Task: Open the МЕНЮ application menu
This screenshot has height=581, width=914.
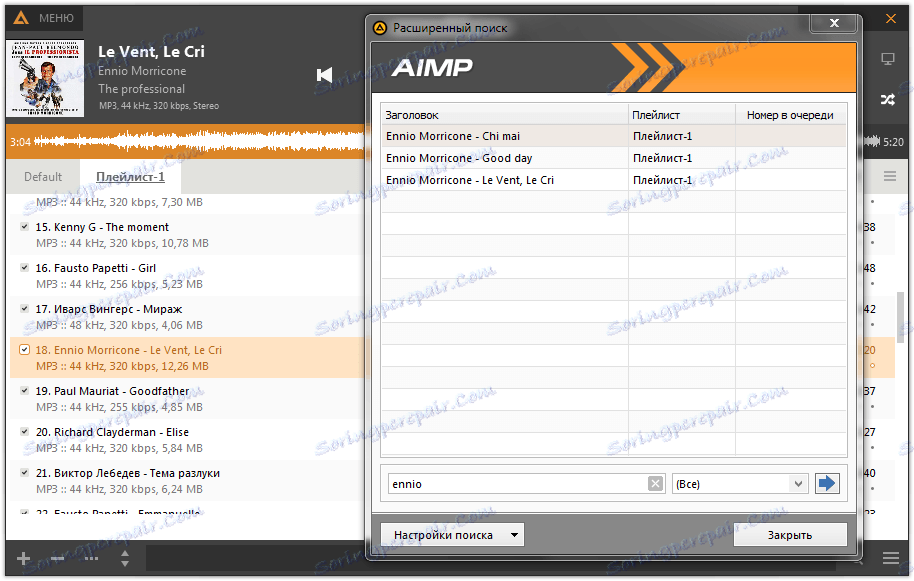Action: pos(45,17)
